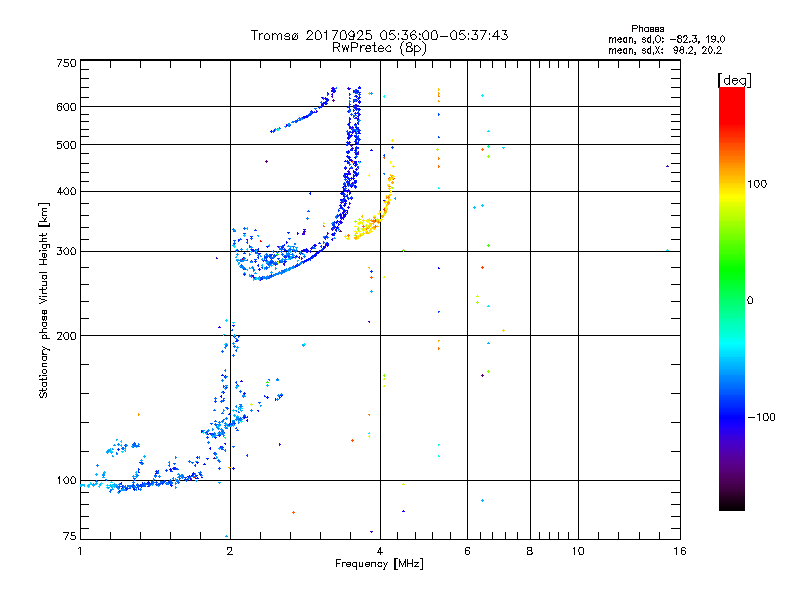This screenshot has width=800, height=600.
Task: Click the x-axis tick label "10"
Action: click(x=578, y=551)
